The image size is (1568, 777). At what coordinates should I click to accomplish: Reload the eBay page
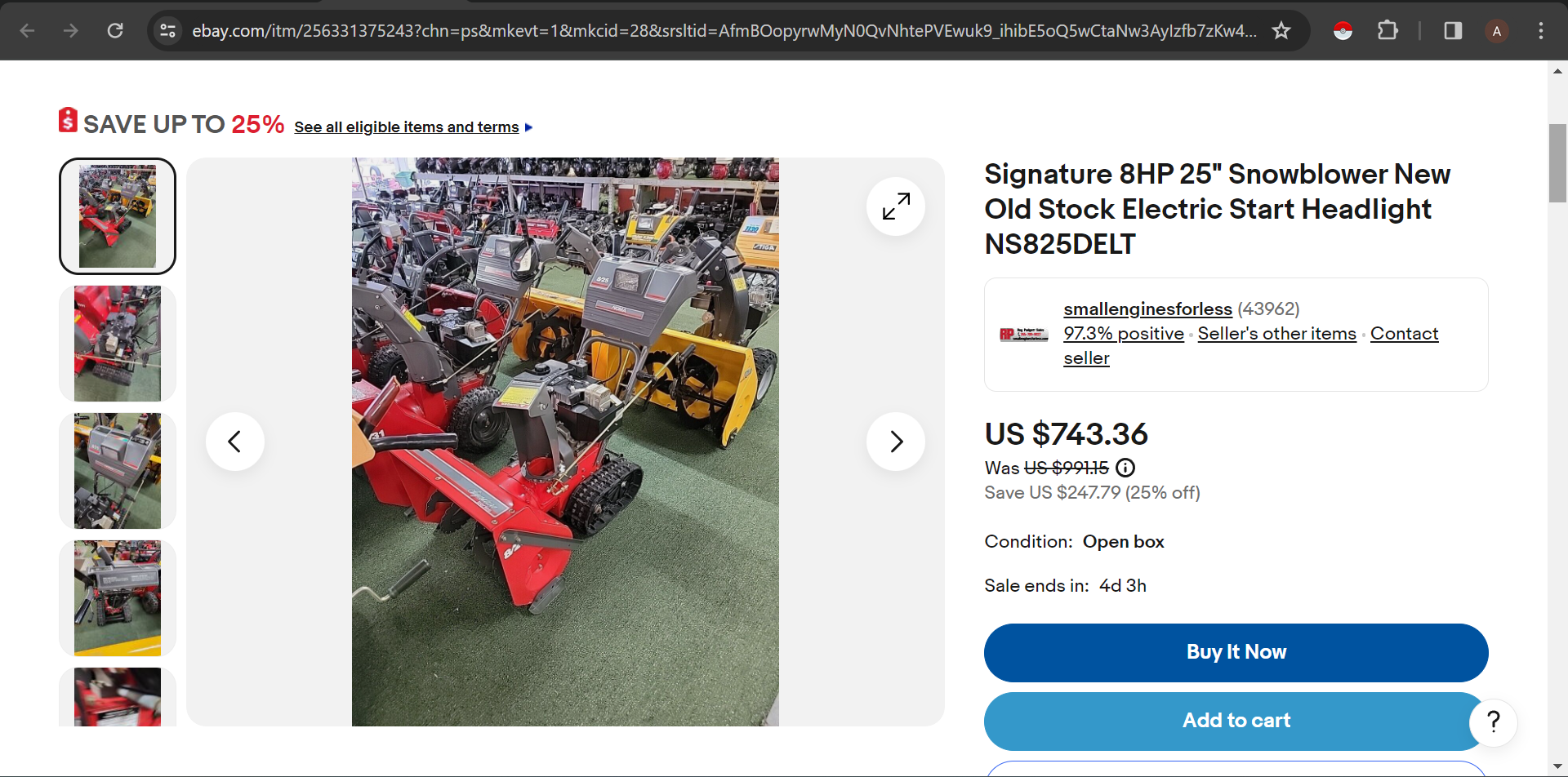pyautogui.click(x=115, y=31)
